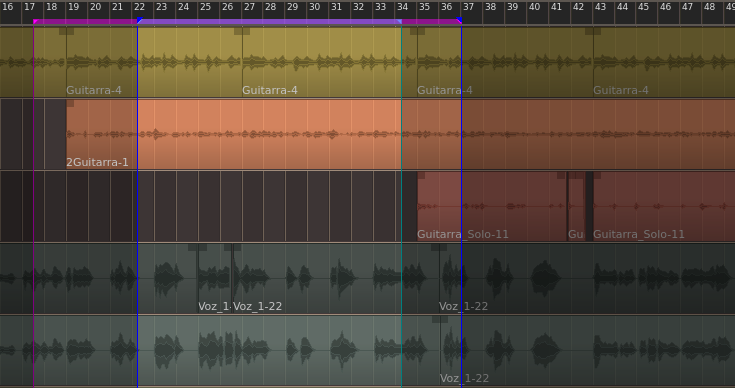Viewport: 735px width, 388px height.
Task: Click the magenta range bar between bars 17 and 22
Action: [x=86, y=22]
